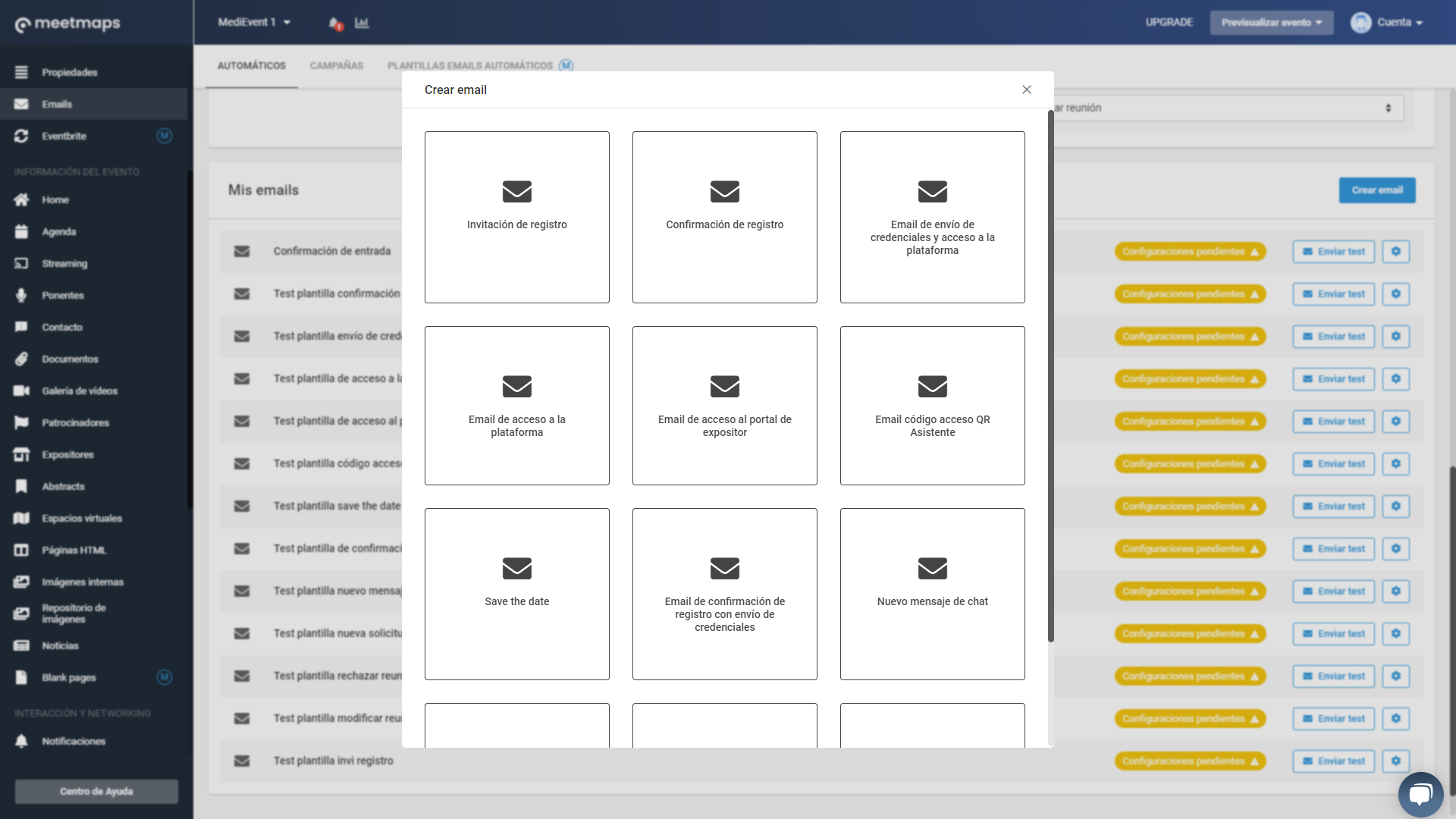
Task: Select Email de confirmación de registro con credenciales
Action: (x=724, y=594)
